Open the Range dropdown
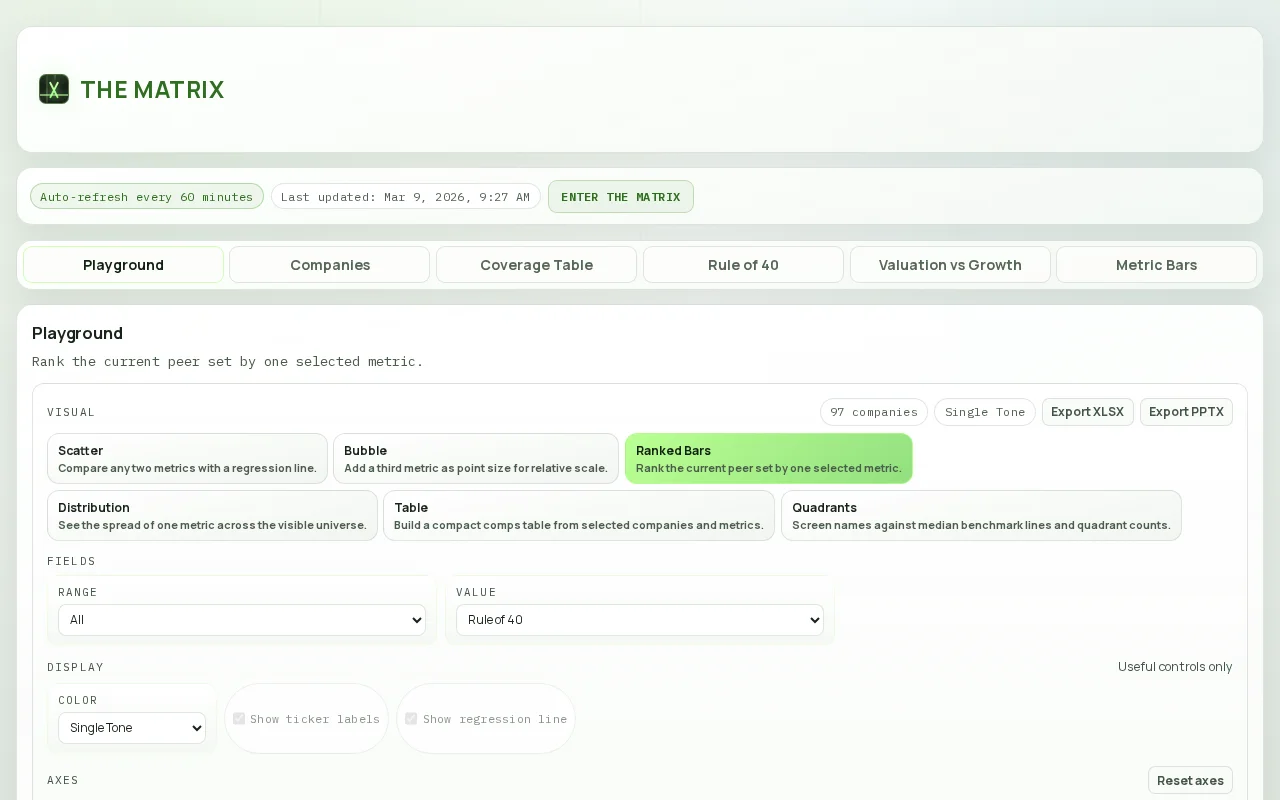Viewport: 1280px width, 800px height. click(x=242, y=620)
